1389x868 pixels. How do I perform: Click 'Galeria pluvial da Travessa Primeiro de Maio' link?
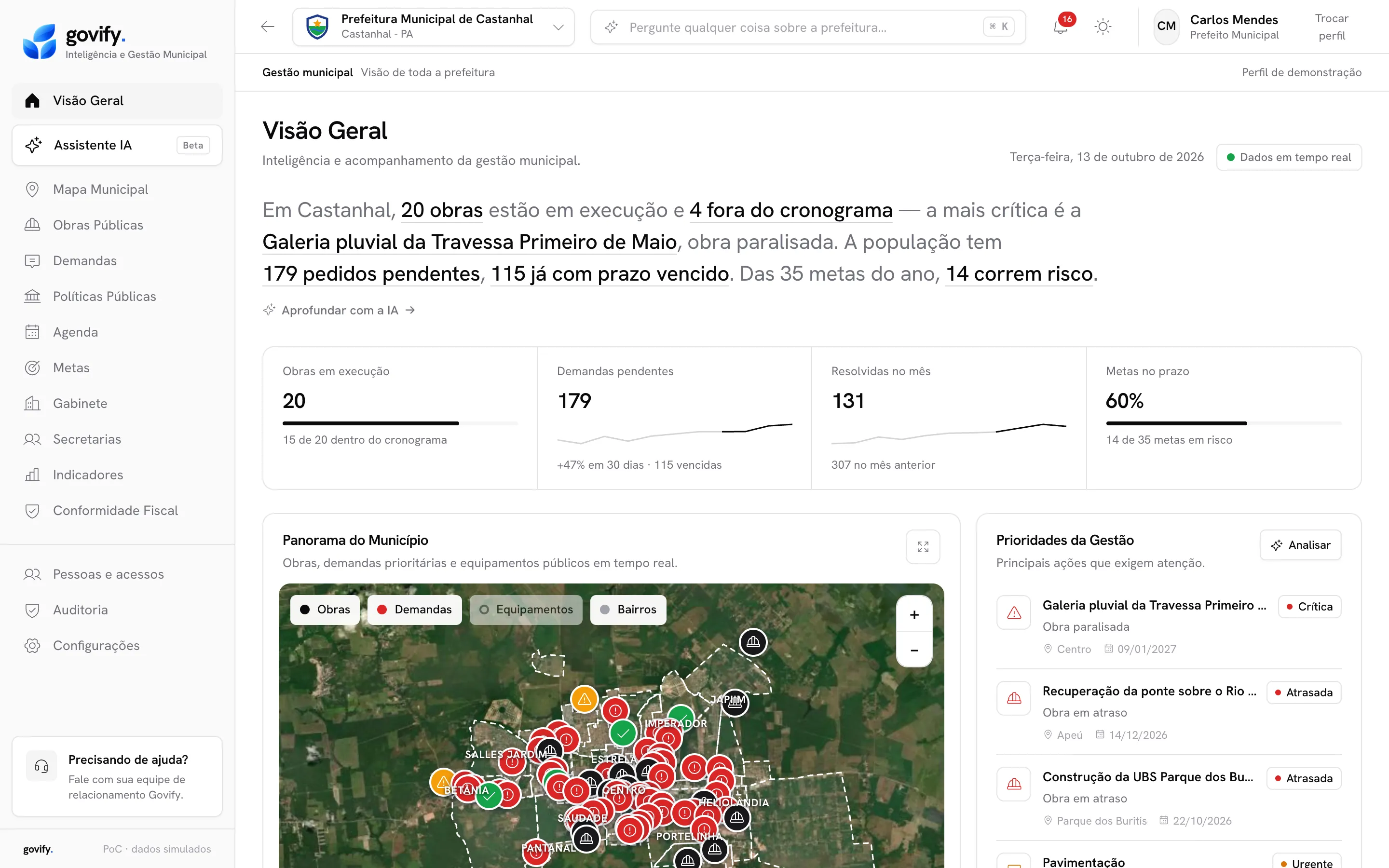point(469,242)
